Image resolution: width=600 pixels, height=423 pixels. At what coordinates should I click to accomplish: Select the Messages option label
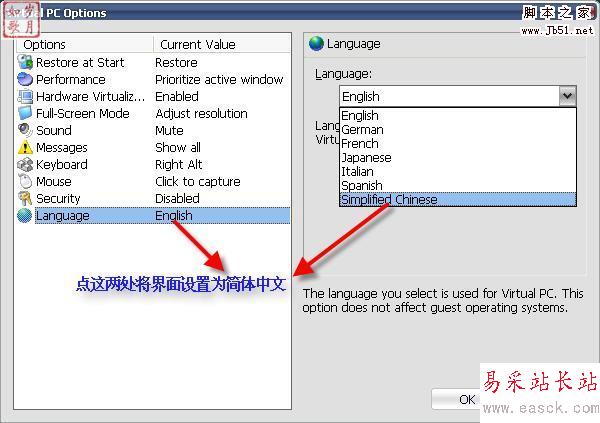[62, 148]
